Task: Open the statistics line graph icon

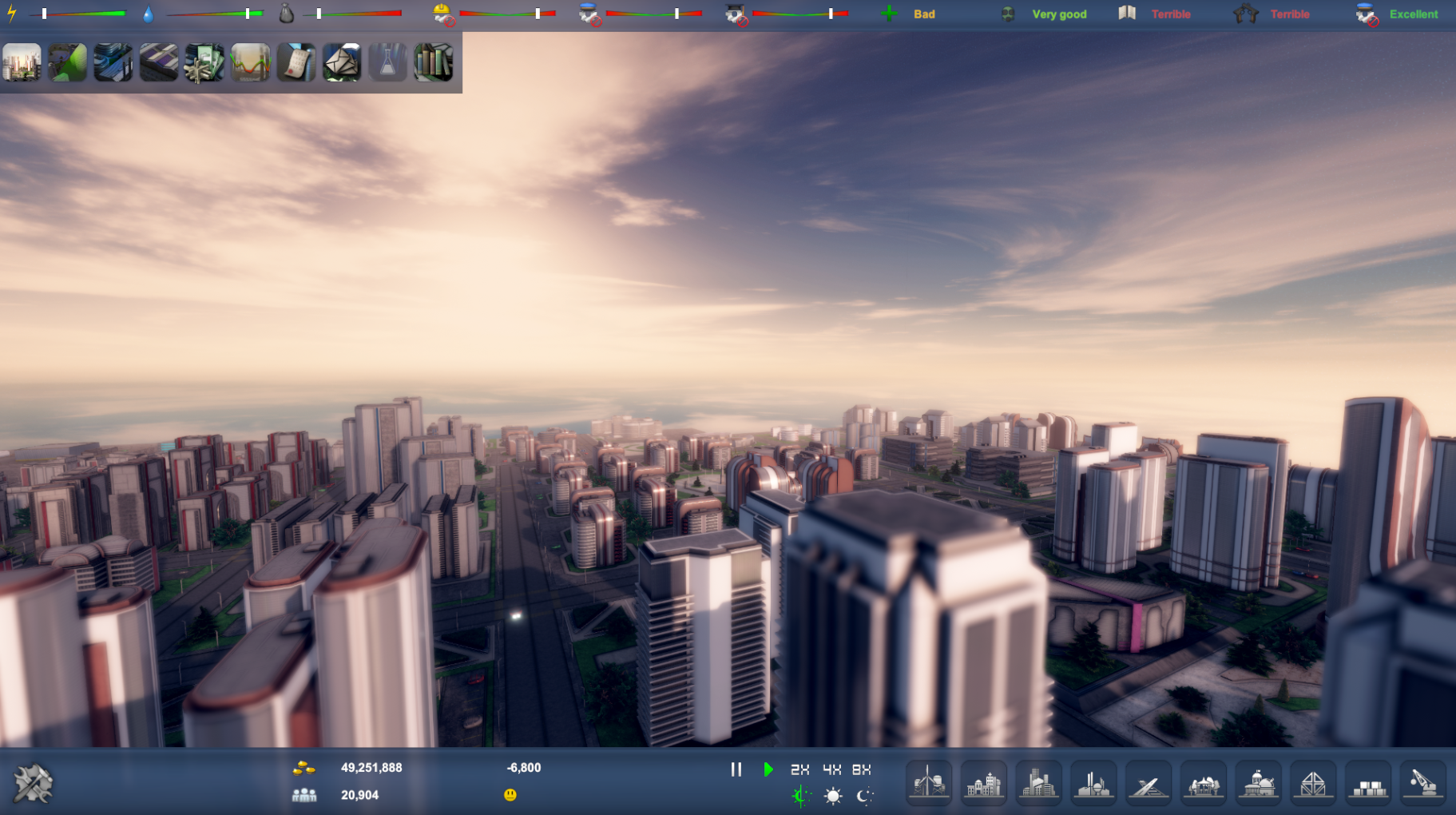Action: click(251, 62)
